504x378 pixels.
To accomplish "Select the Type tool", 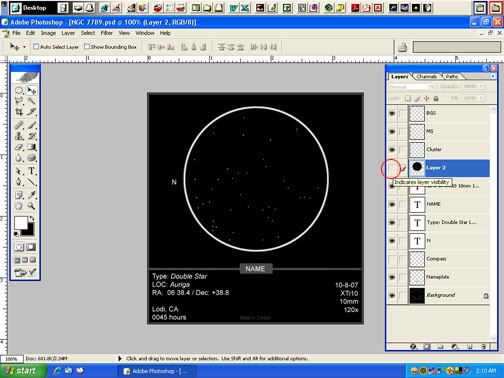I will [31, 171].
